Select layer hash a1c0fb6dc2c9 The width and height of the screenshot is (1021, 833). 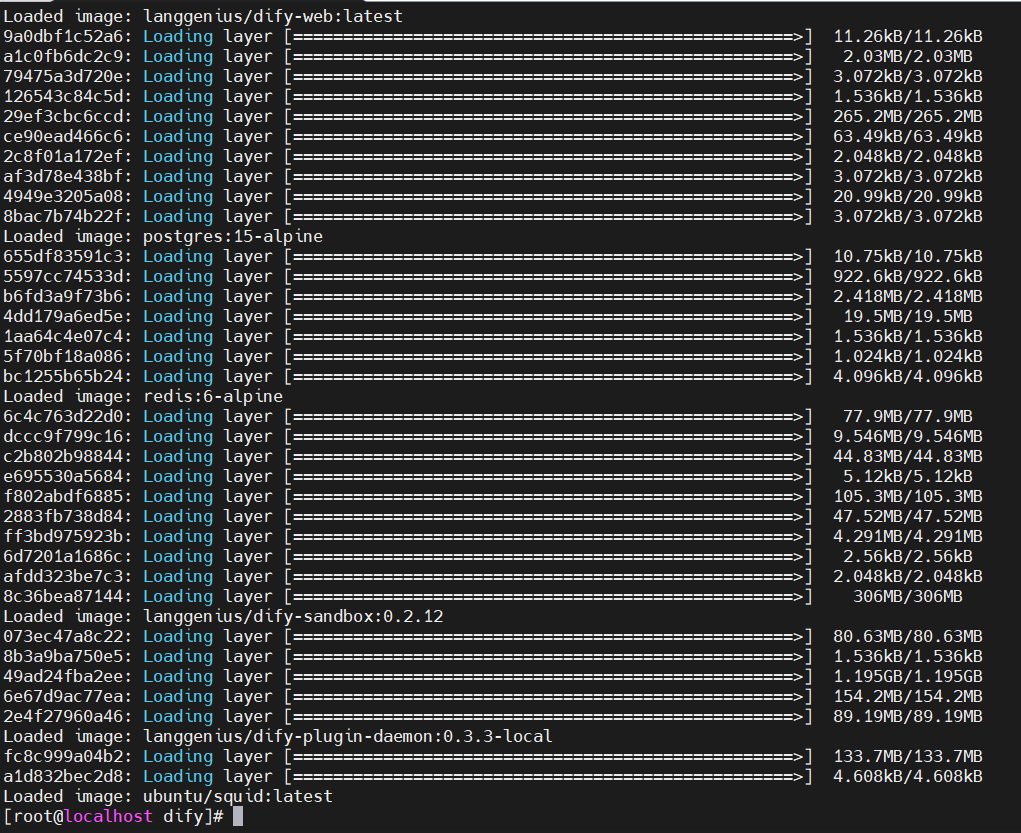click(63, 57)
